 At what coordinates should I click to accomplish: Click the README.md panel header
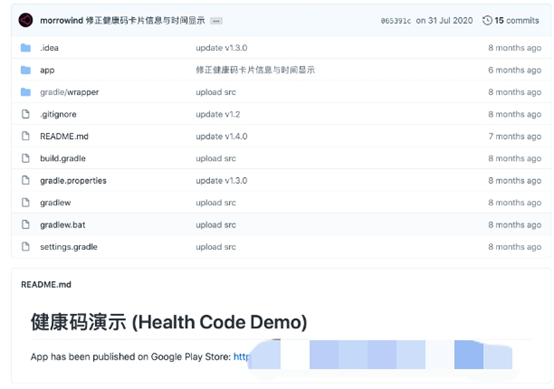[46, 284]
